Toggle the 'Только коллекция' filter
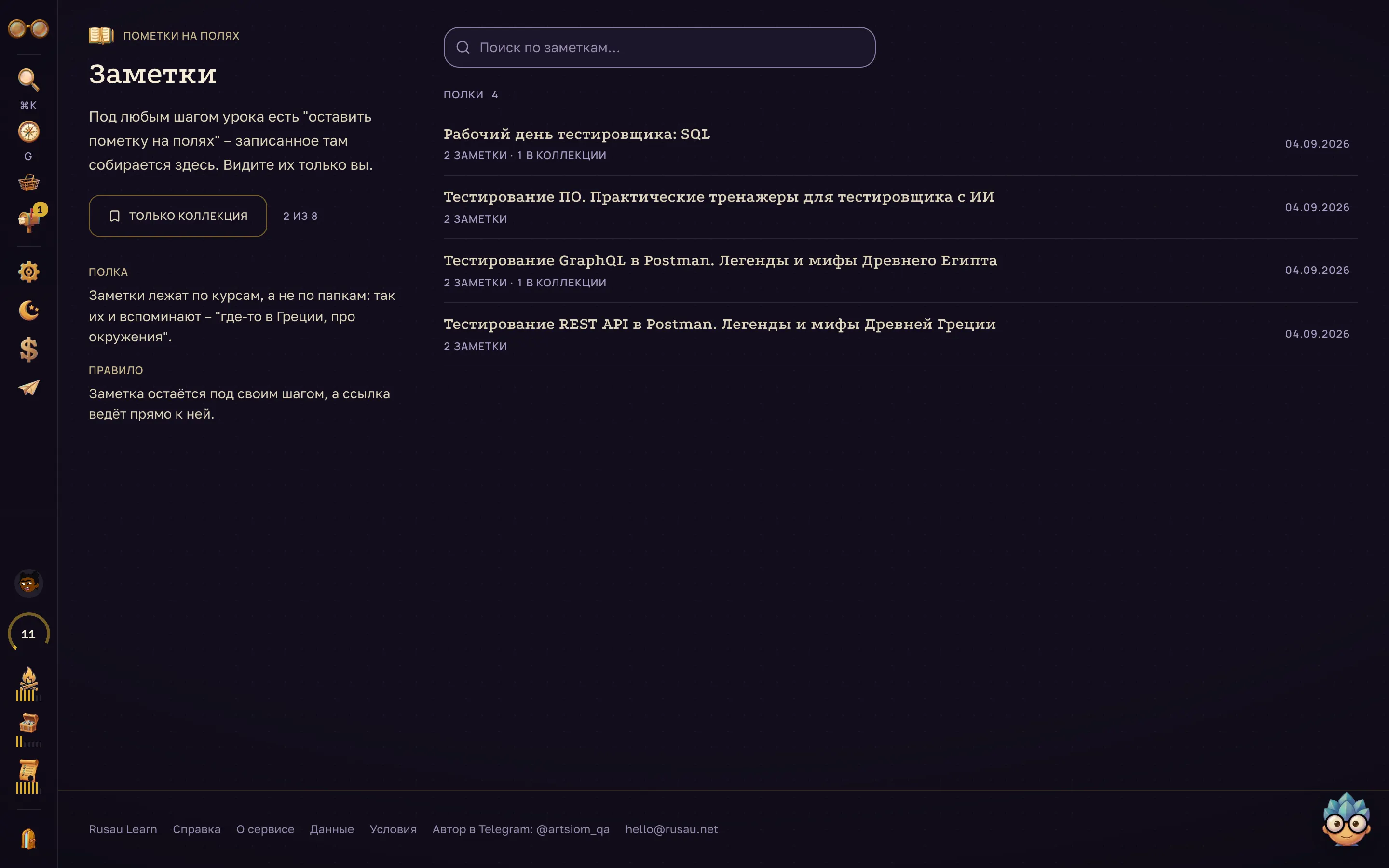Viewport: 1389px width, 868px height. coord(178,216)
